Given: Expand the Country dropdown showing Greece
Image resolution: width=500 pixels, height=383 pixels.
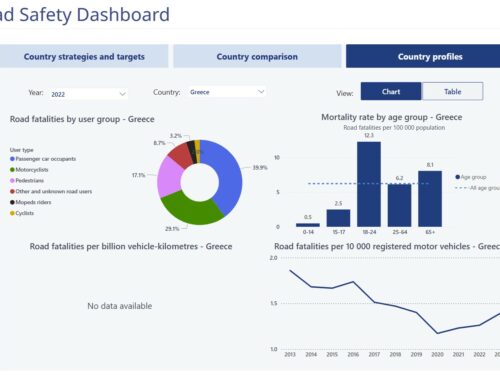Looking at the screenshot, I should coord(227,92).
